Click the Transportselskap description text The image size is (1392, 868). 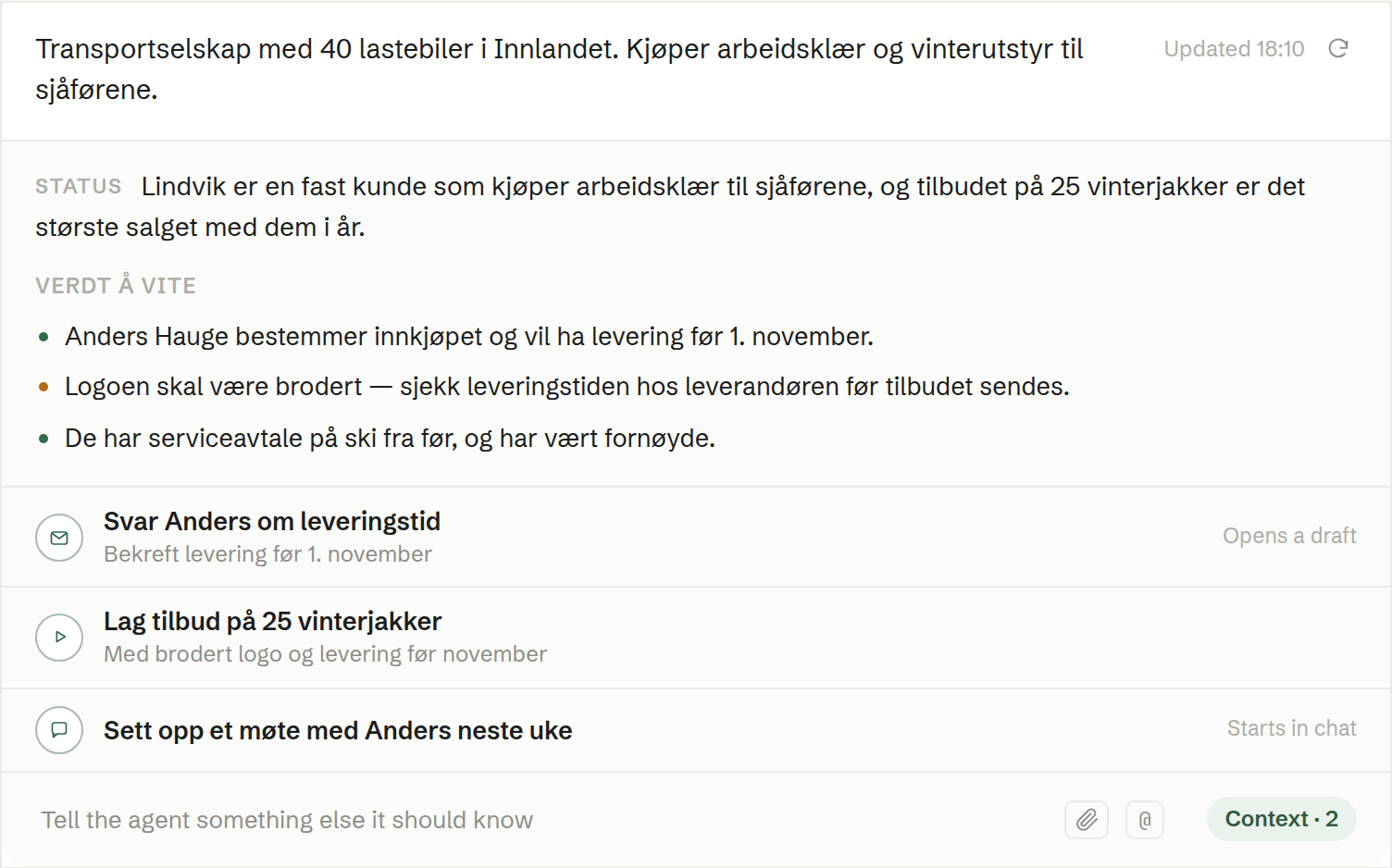(x=559, y=69)
